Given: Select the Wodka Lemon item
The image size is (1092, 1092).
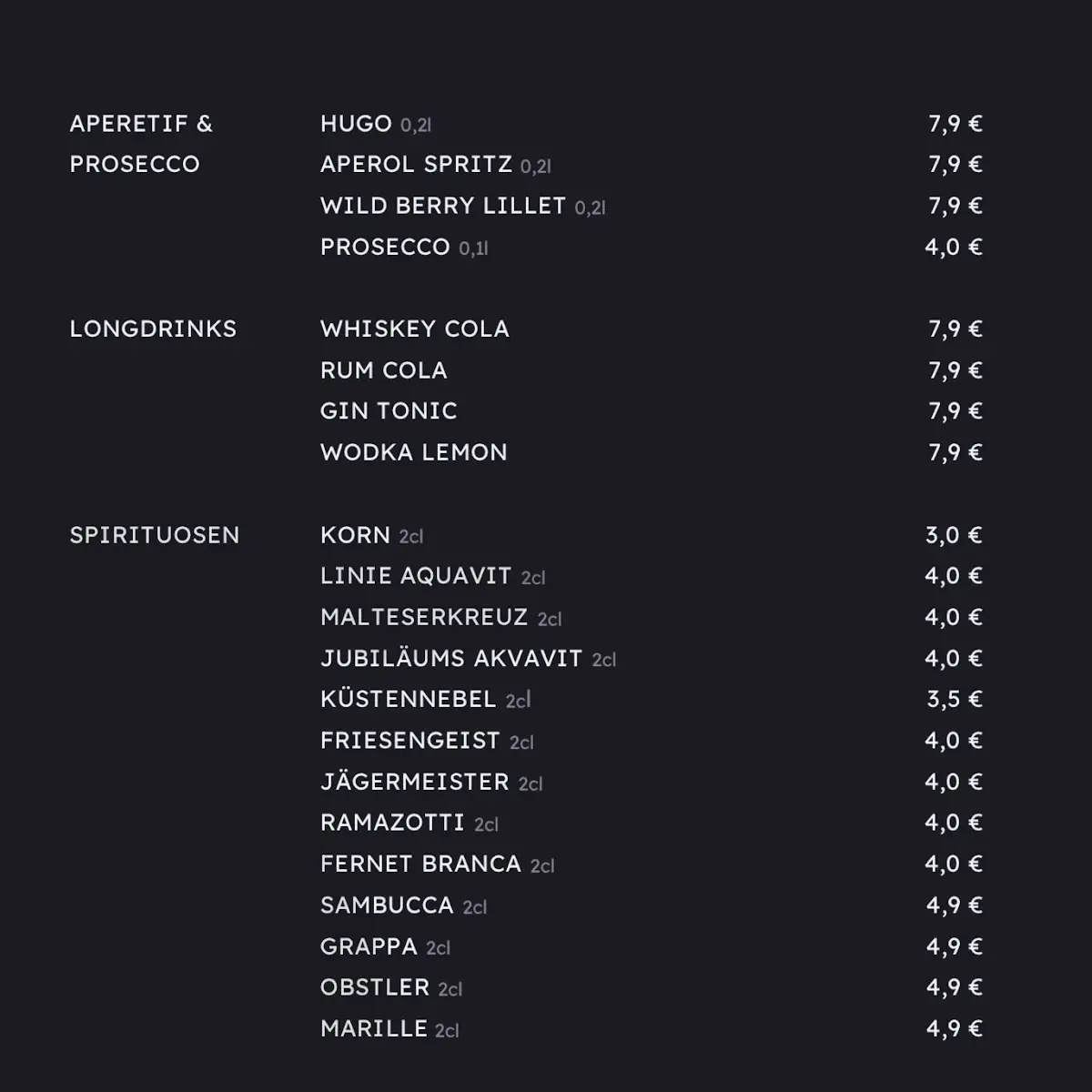Looking at the screenshot, I should point(413,452).
